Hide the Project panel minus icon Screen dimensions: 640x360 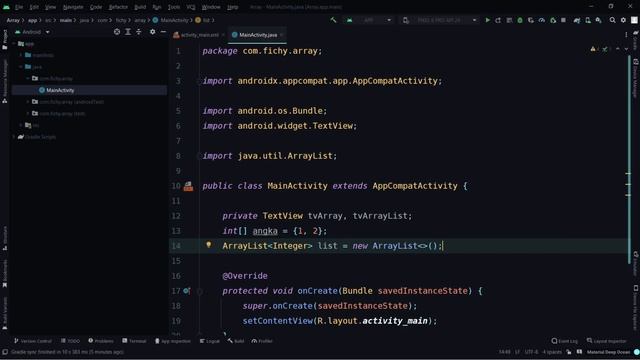pos(163,31)
